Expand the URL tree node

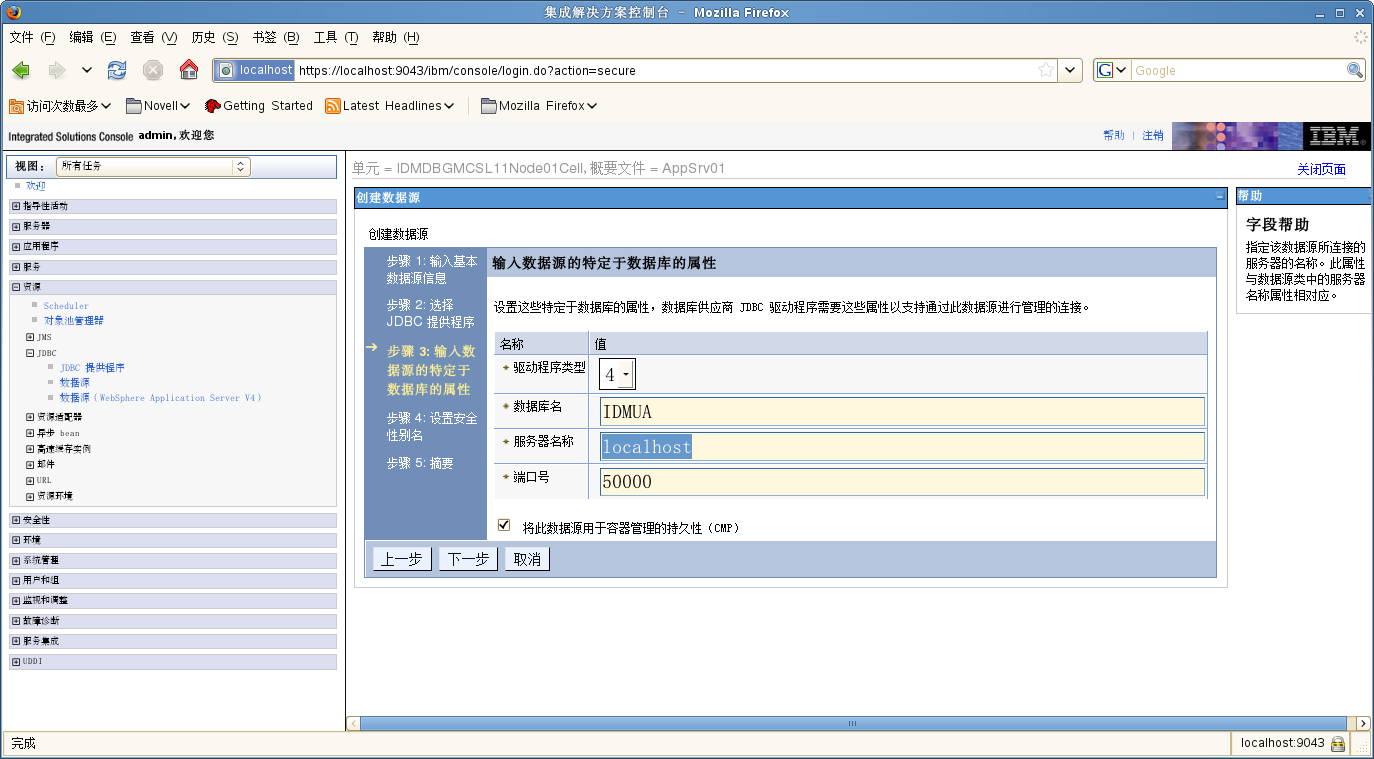coord(30,480)
